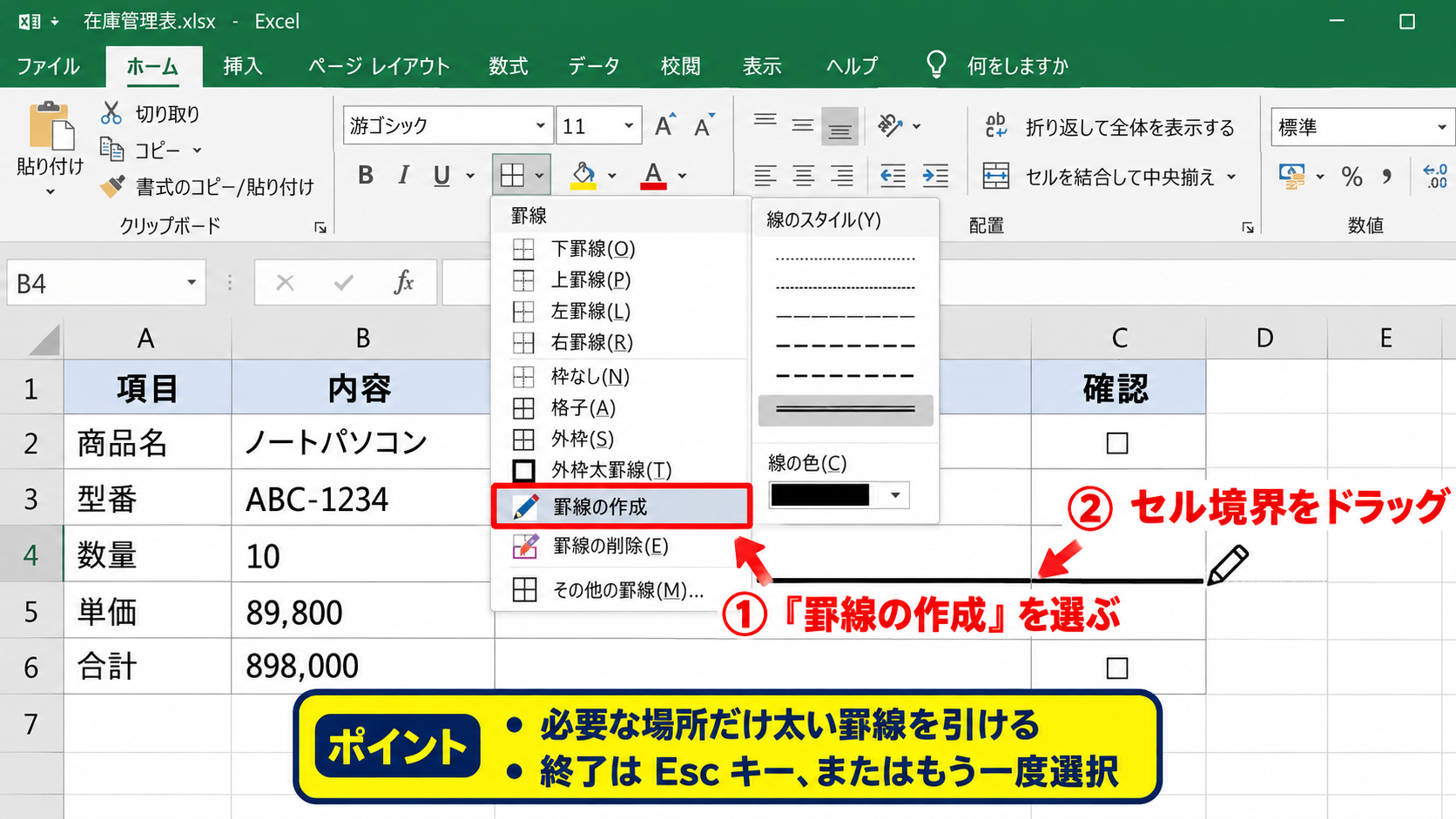This screenshot has width=1456, height=819.
Task: Click the black line color swatch
Action: 819,495
